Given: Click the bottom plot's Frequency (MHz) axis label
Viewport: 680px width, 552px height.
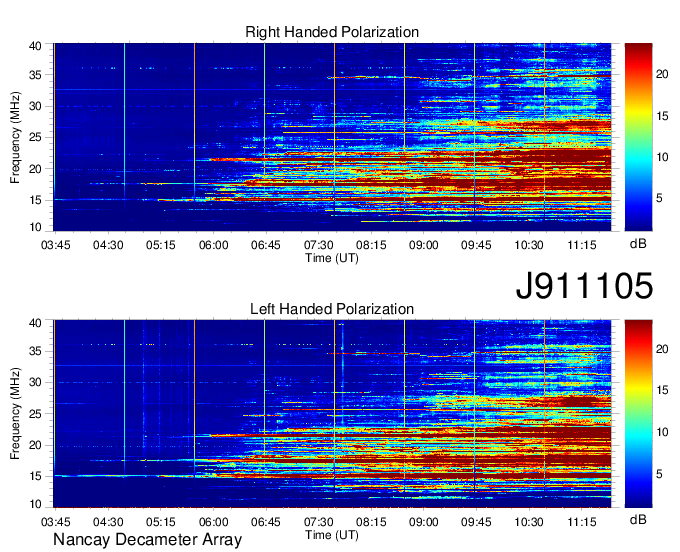Looking at the screenshot, I should point(15,414).
